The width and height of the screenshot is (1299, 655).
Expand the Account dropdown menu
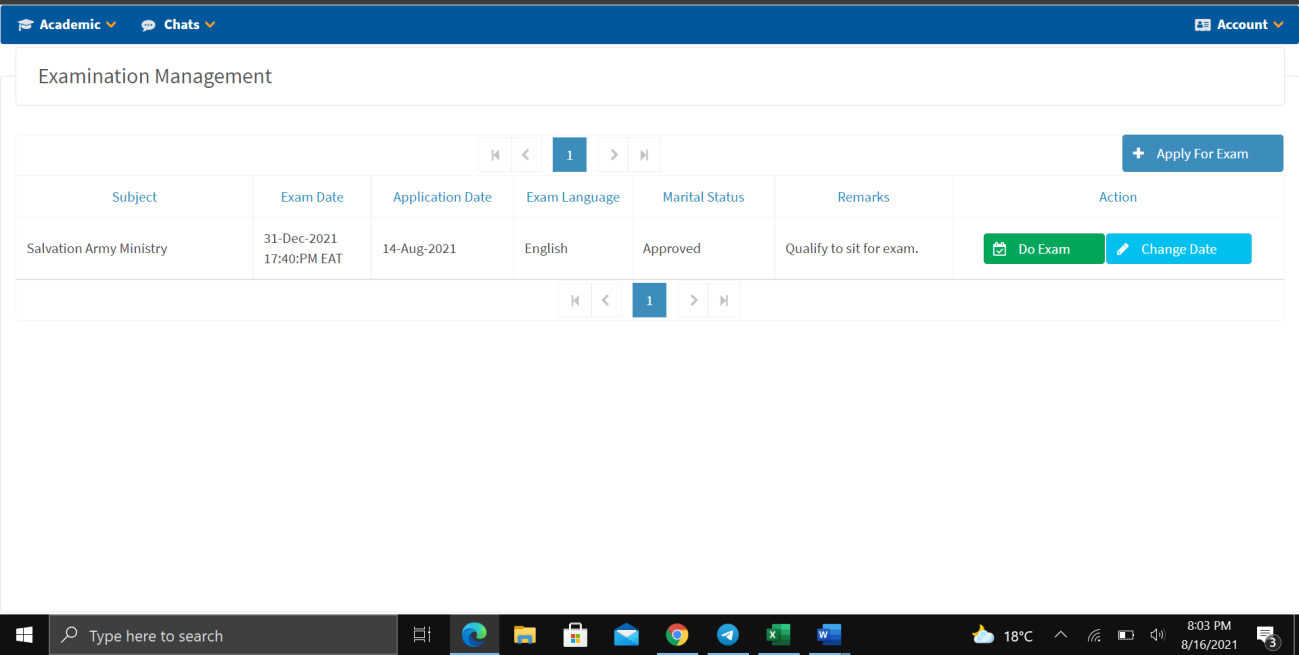[1239, 24]
